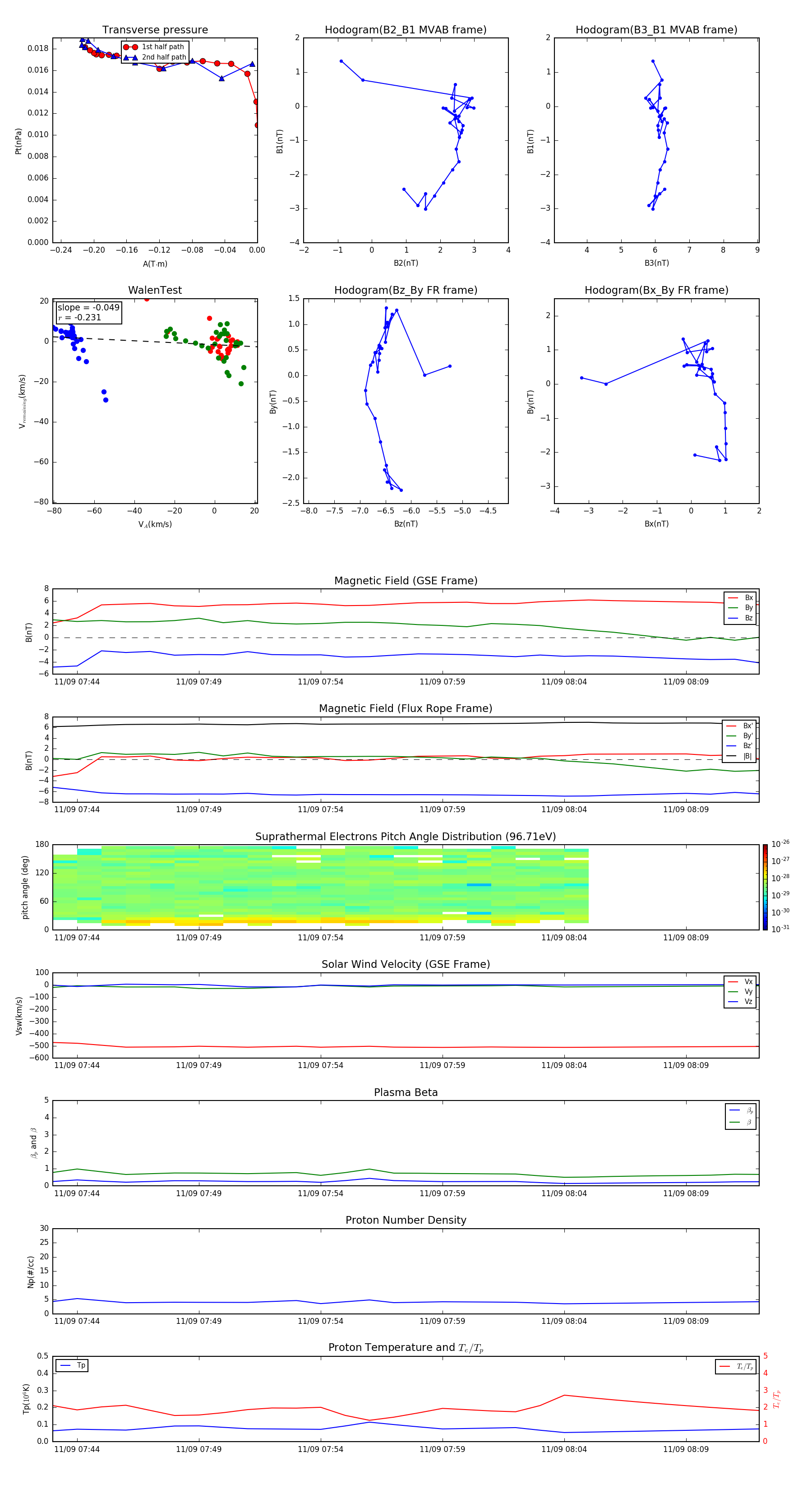The height and width of the screenshot is (1489, 812).
Task: Select the '1st half path' legend entry
Action: [154, 47]
